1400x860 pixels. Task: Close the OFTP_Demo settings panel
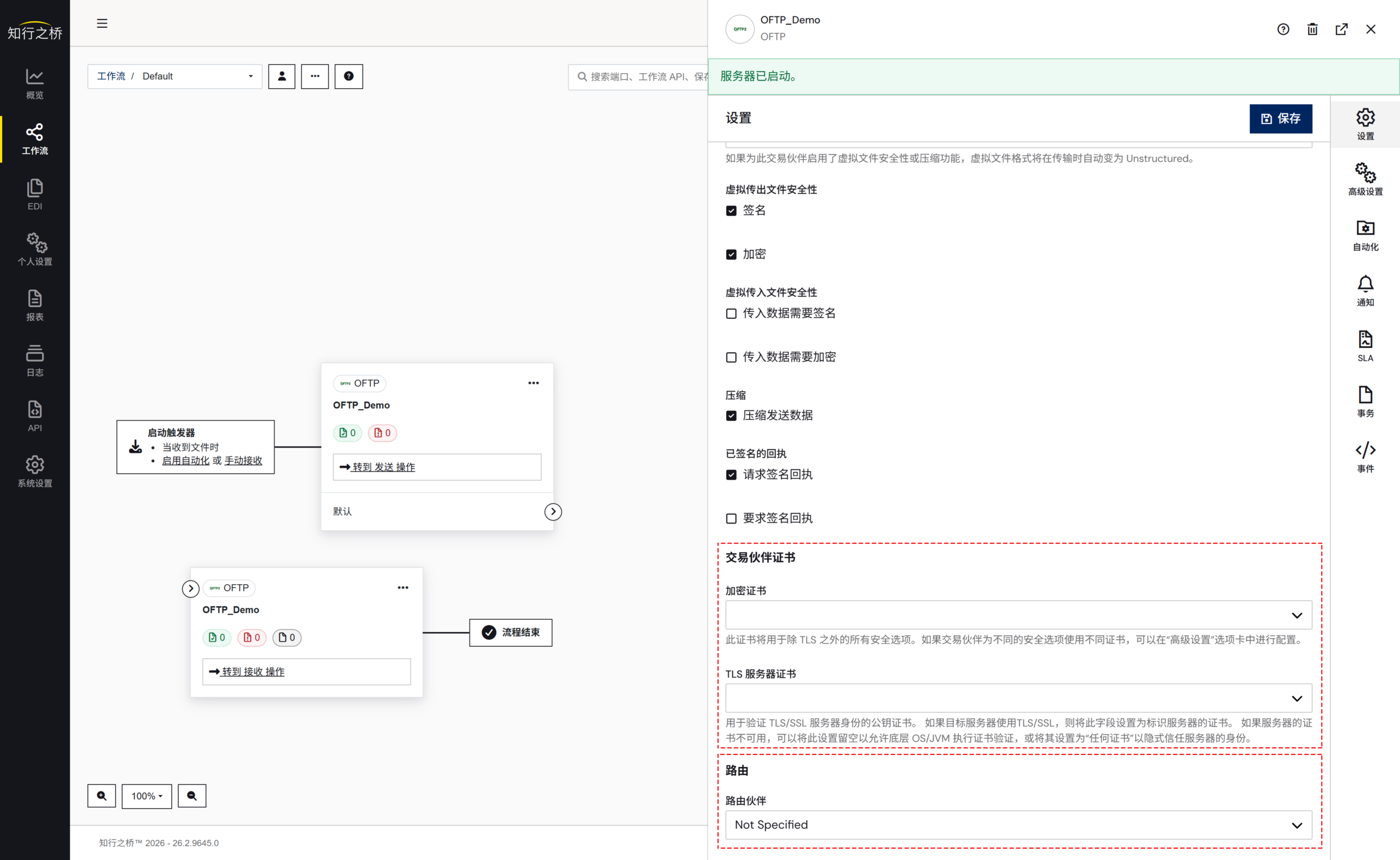coord(1370,29)
